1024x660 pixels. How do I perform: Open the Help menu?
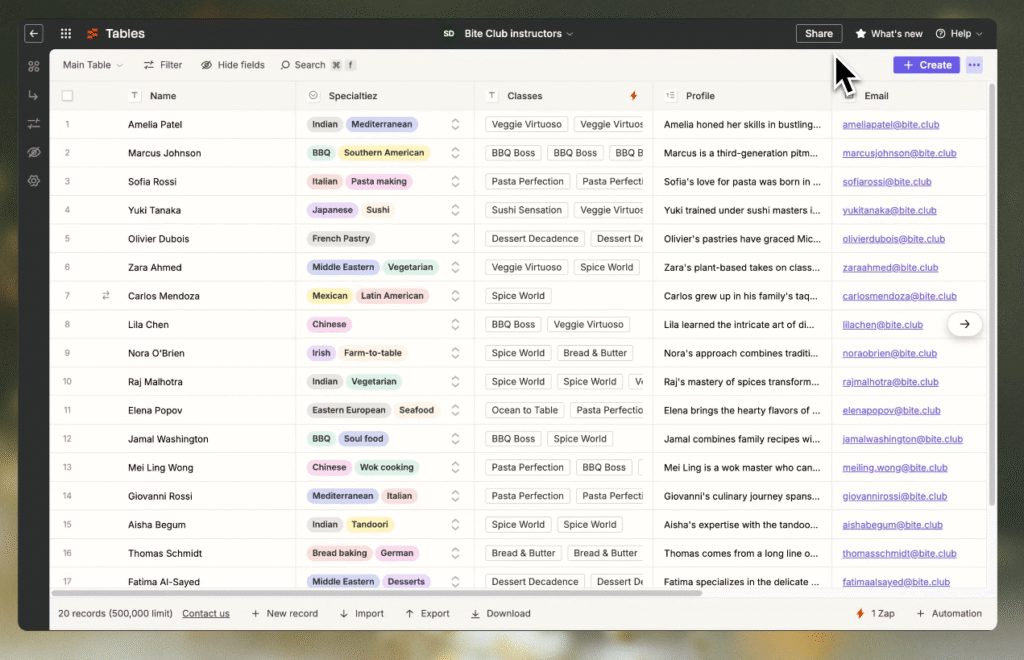coord(959,34)
